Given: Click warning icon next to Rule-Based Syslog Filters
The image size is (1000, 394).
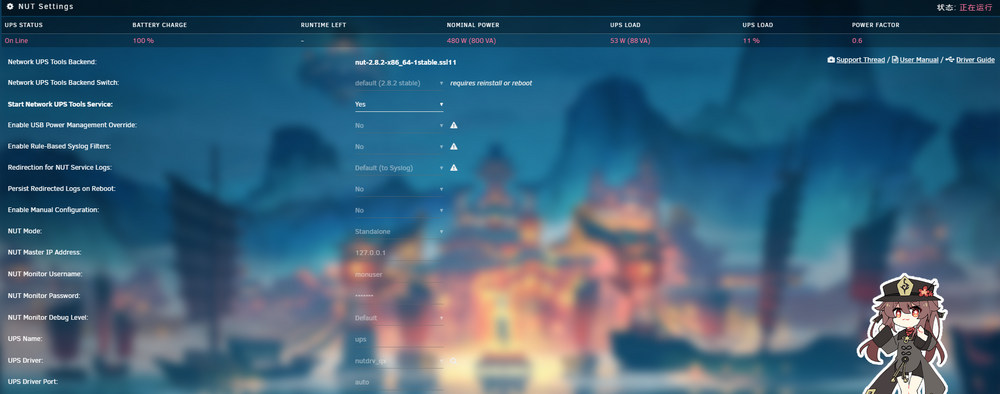Looking at the screenshot, I should (454, 147).
